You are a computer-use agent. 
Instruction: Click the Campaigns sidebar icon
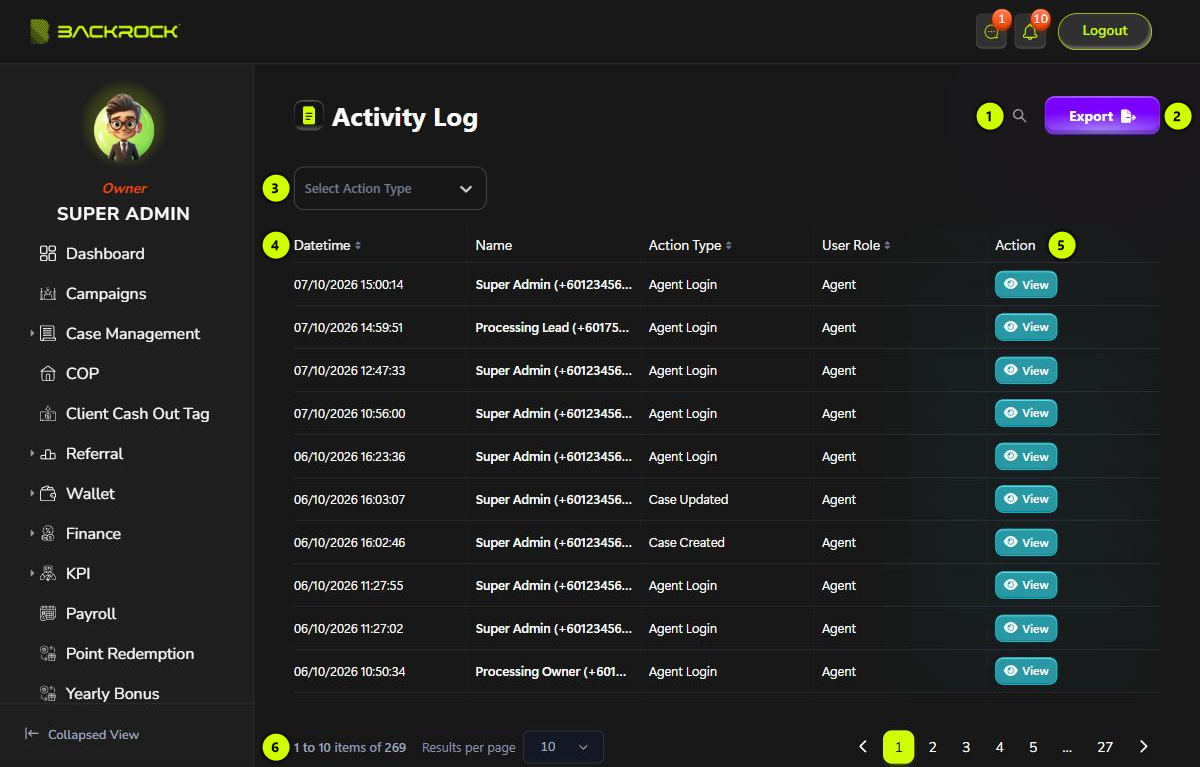coord(48,294)
